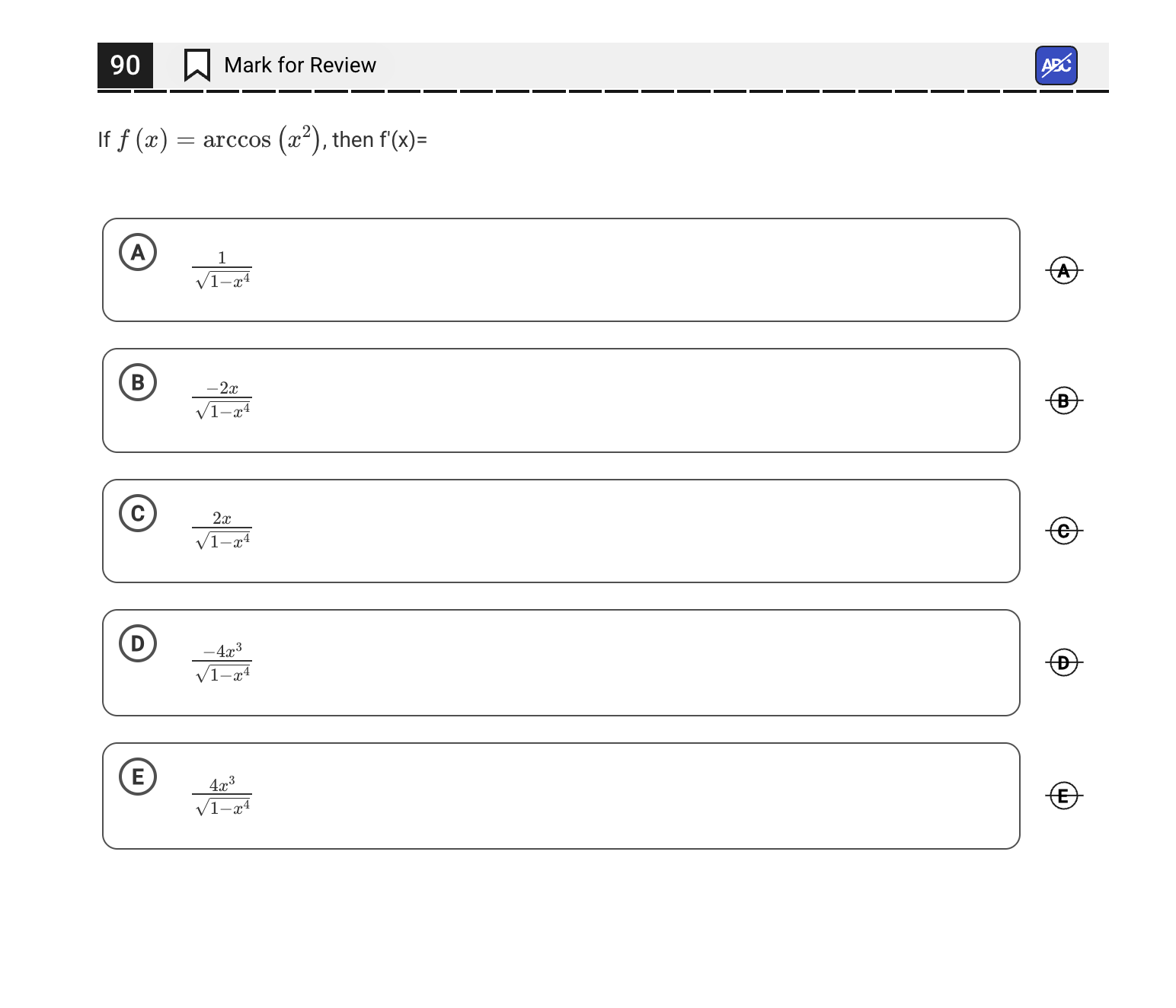Eliminate option E with strikethrough icon
1176x1008 pixels.
[x=1063, y=796]
